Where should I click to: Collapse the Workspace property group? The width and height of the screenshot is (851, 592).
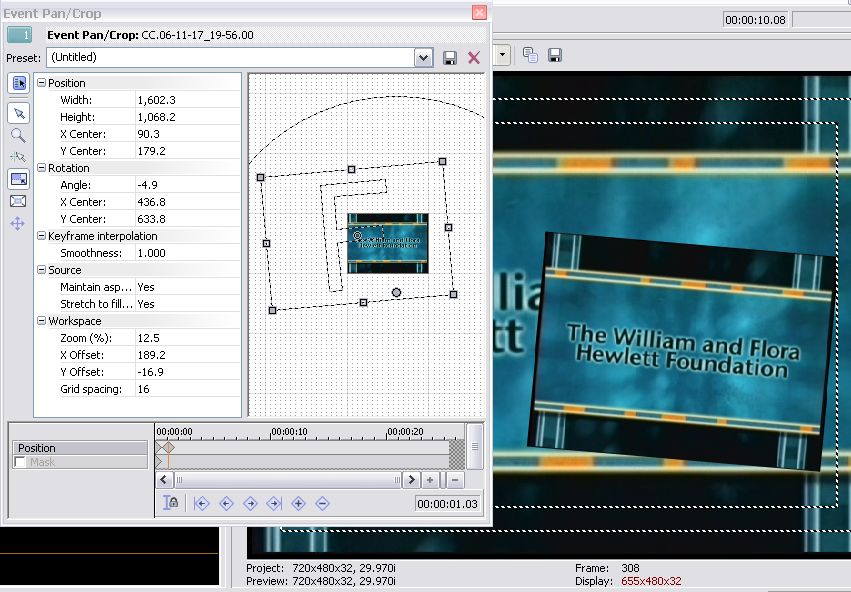(x=41, y=321)
